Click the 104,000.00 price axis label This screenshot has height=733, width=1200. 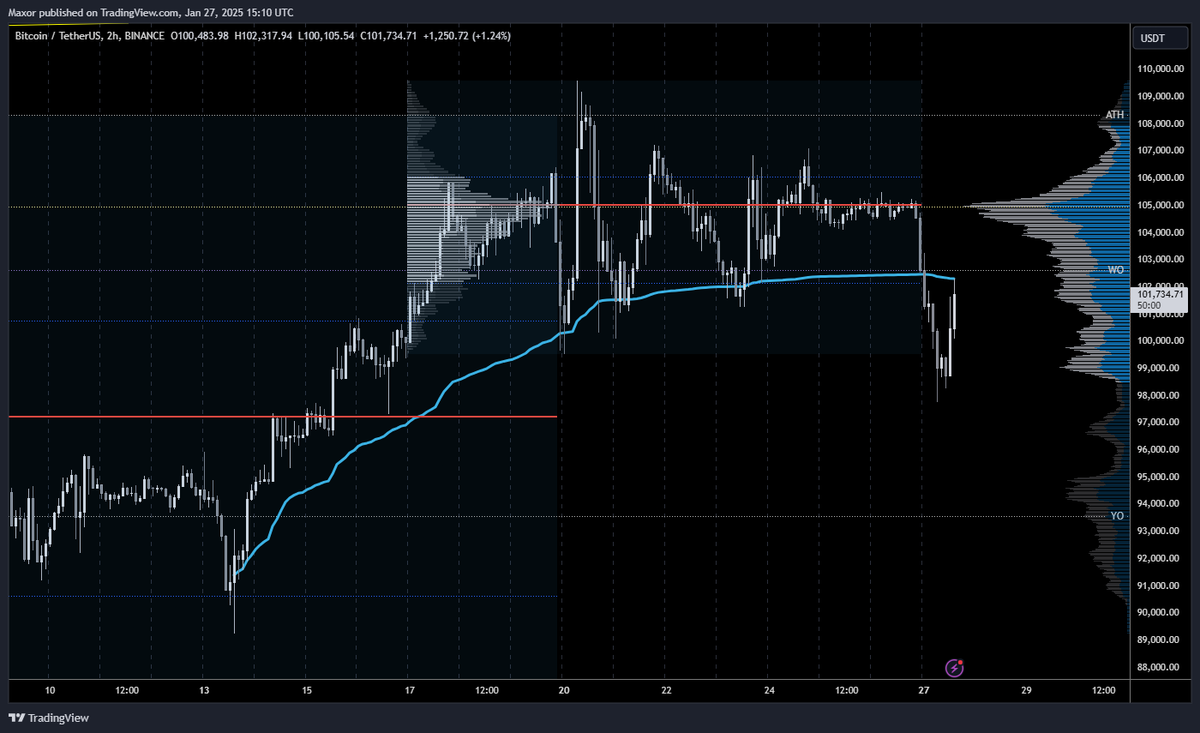pos(1160,233)
